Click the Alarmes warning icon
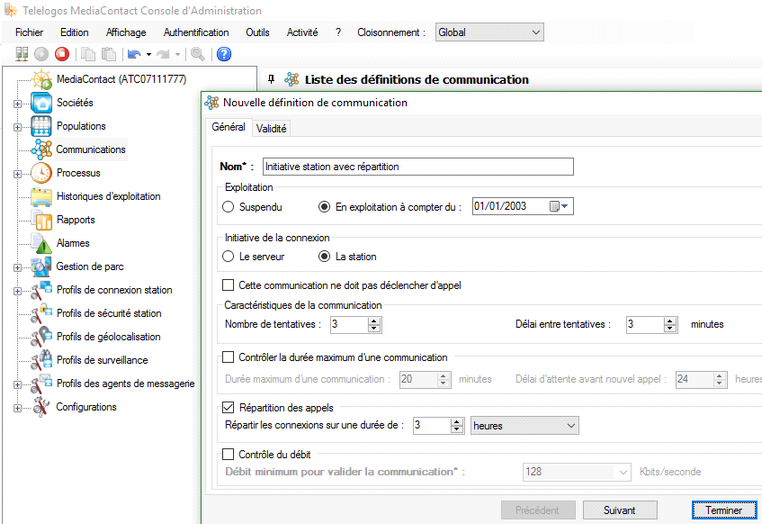762x524 pixels. 42,244
